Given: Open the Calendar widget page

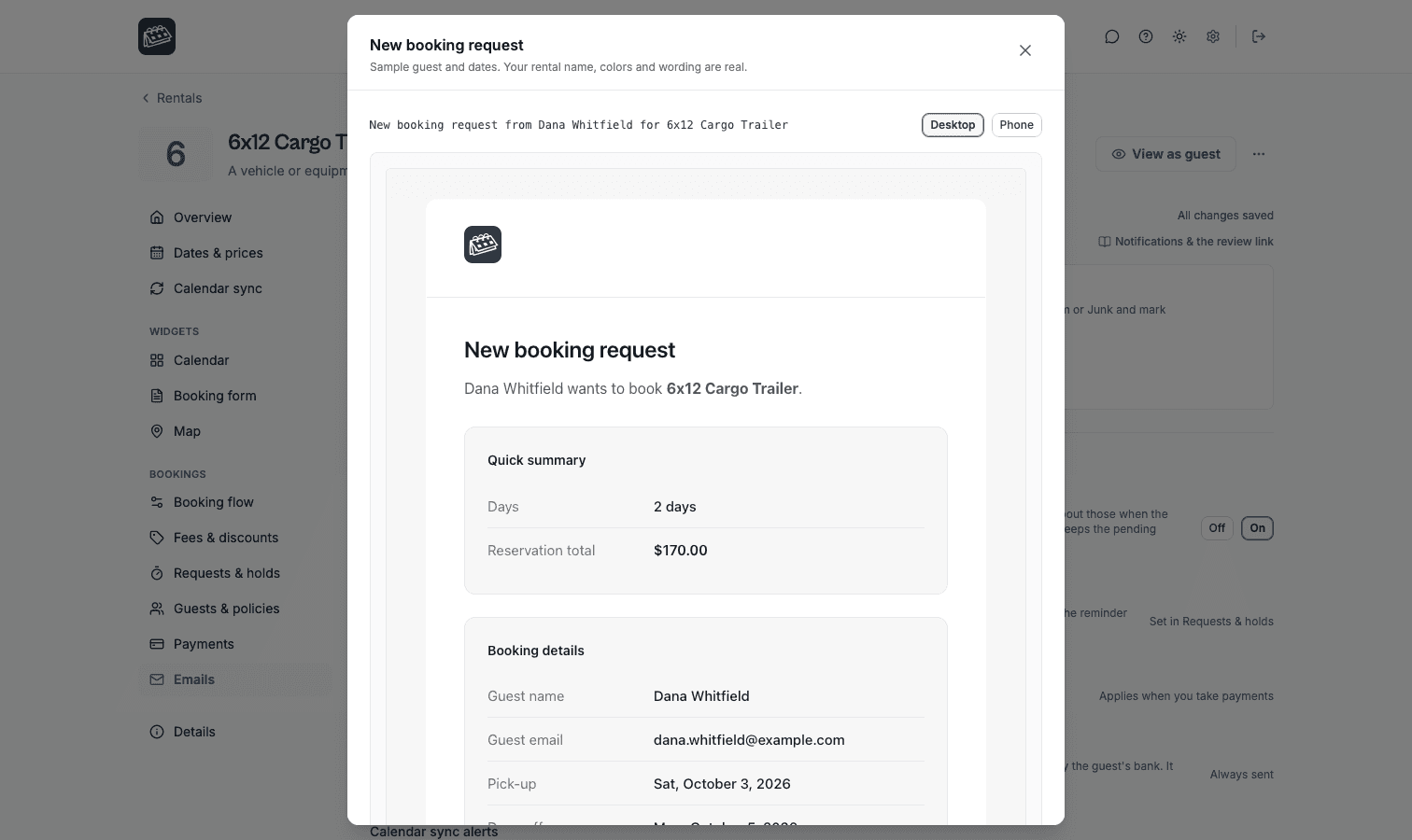Looking at the screenshot, I should (x=235, y=360).
